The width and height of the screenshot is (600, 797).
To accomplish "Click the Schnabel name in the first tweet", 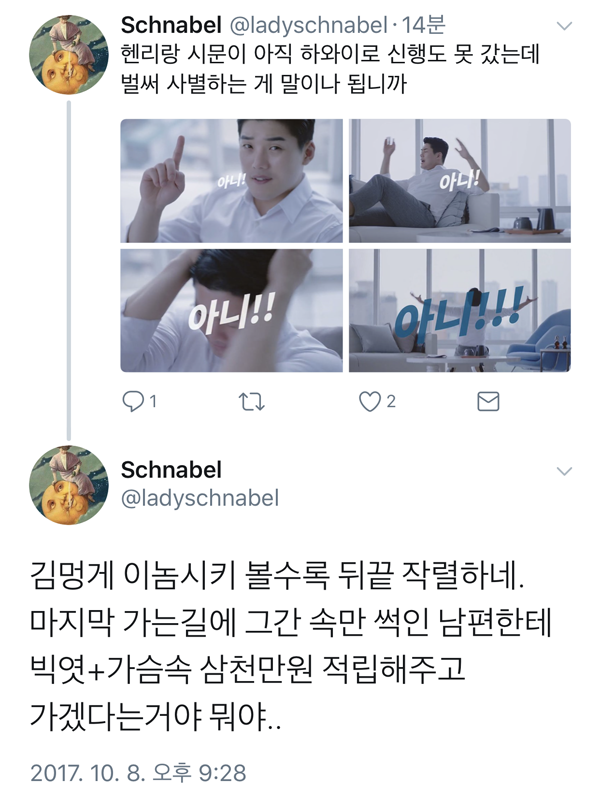I will (171, 25).
